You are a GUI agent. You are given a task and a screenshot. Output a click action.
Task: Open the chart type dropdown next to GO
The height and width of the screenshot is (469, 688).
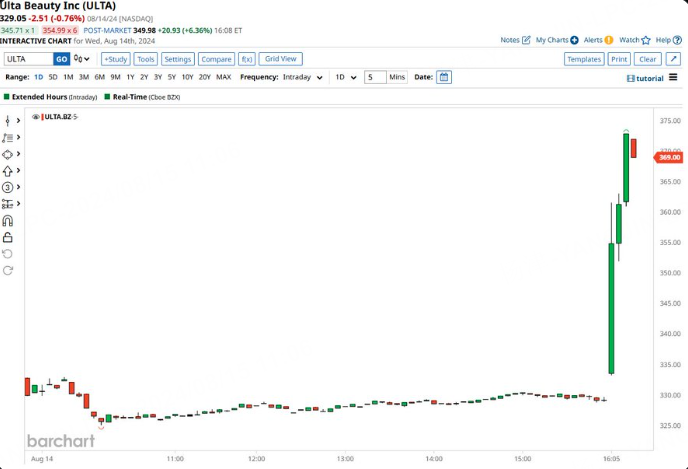coord(82,59)
